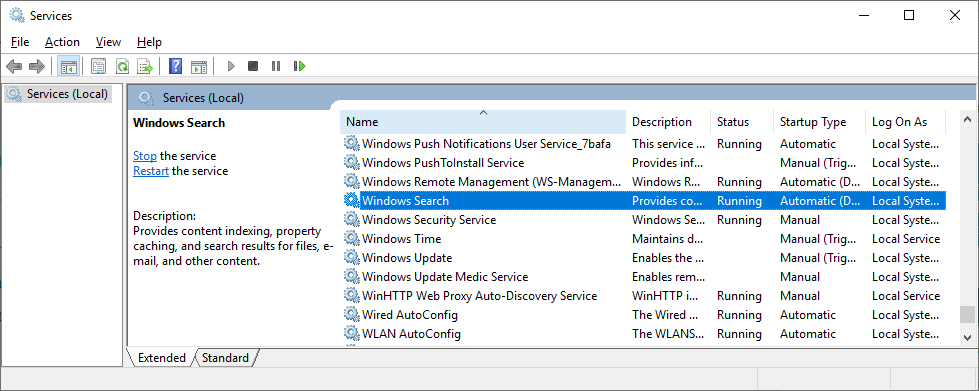Select Windows Remote Management (WS-Management) name

click(x=492, y=182)
